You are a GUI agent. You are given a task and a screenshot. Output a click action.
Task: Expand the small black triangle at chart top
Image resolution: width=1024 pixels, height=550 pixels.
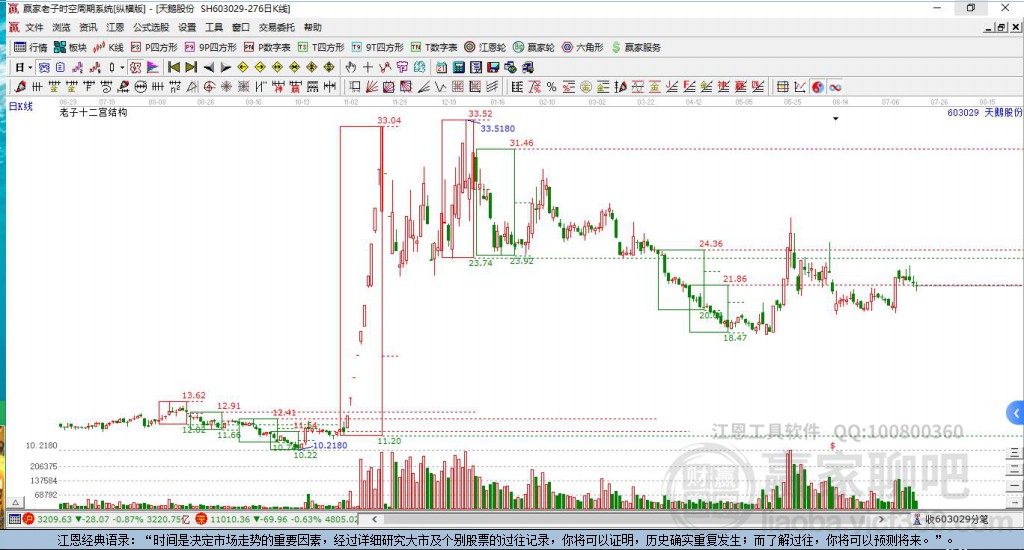835,119
